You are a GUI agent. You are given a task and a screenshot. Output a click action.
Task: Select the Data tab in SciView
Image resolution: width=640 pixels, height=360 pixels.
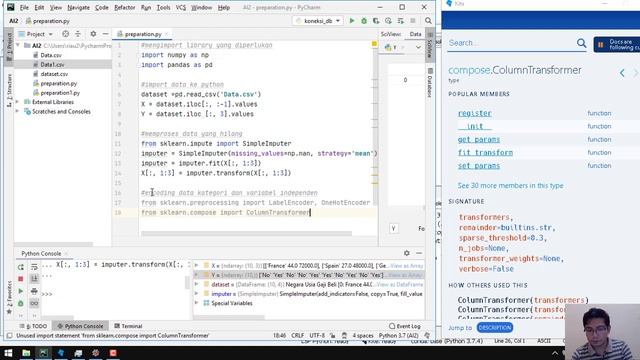415,34
